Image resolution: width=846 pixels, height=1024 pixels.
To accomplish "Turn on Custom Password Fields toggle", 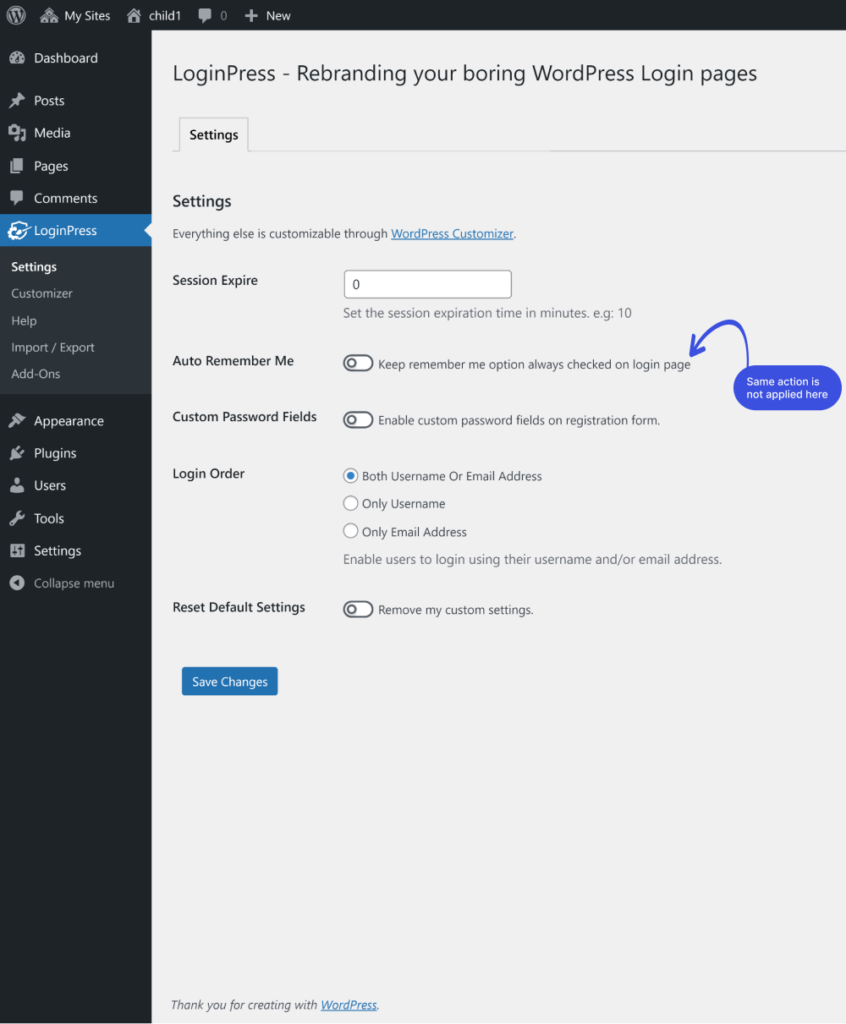I will [358, 419].
